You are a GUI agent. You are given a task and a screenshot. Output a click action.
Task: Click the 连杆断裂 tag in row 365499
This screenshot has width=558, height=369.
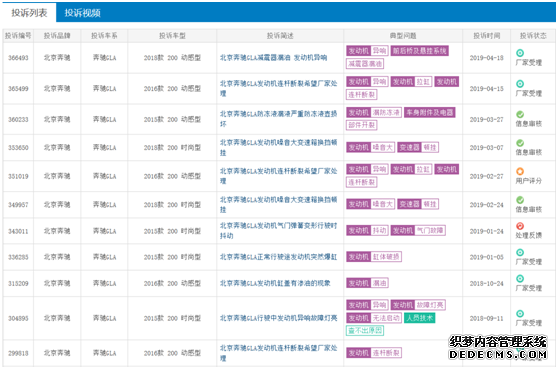click(362, 95)
